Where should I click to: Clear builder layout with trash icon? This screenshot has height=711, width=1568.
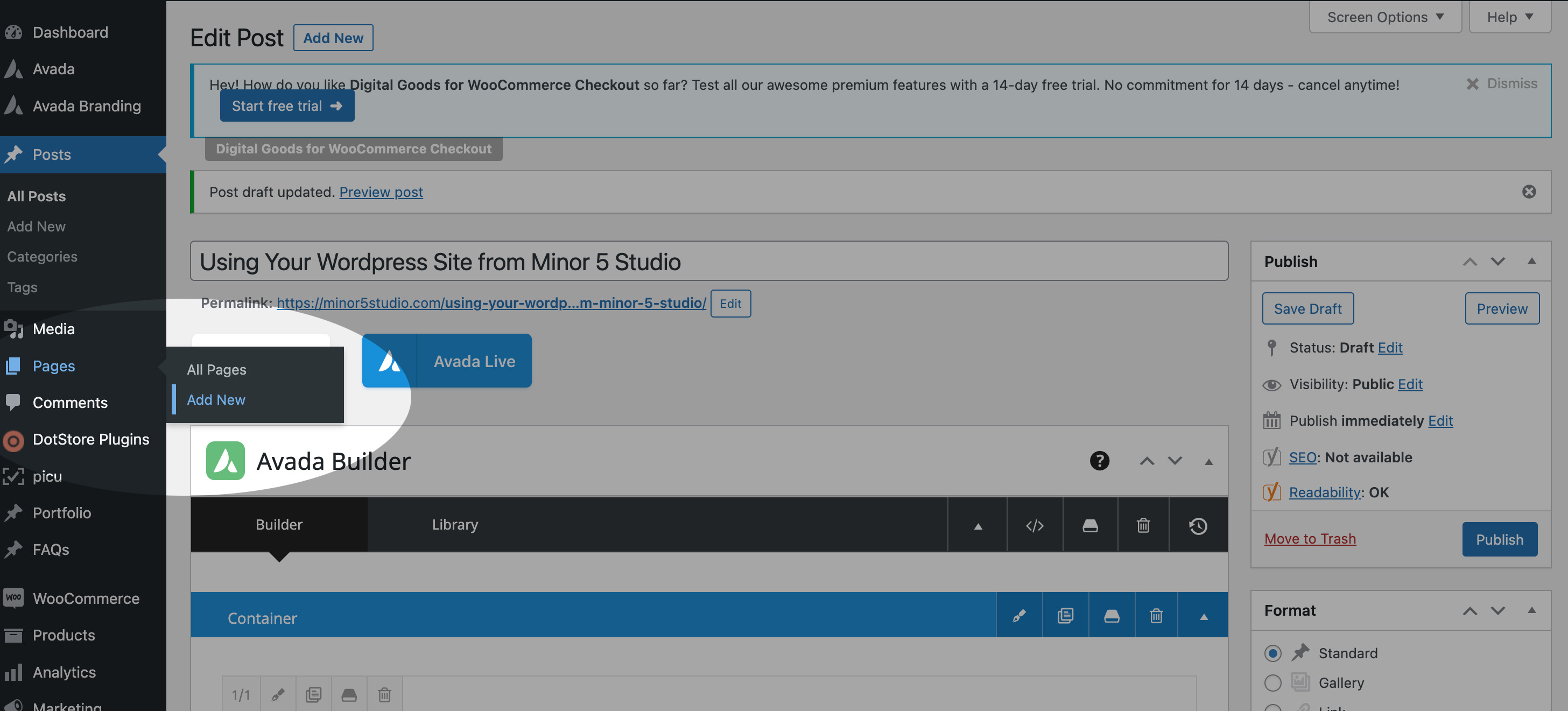(1143, 525)
